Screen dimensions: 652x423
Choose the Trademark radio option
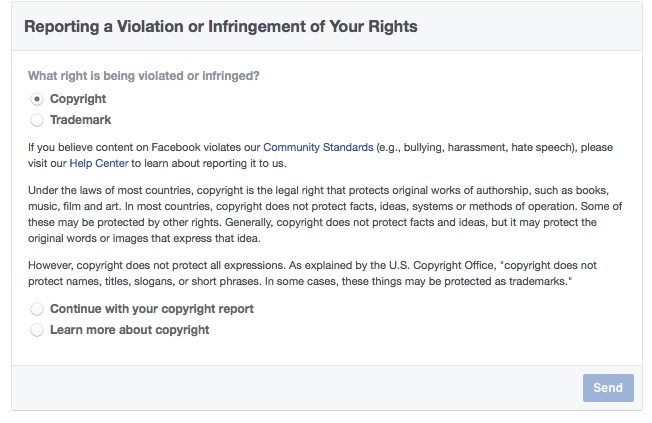(37, 120)
